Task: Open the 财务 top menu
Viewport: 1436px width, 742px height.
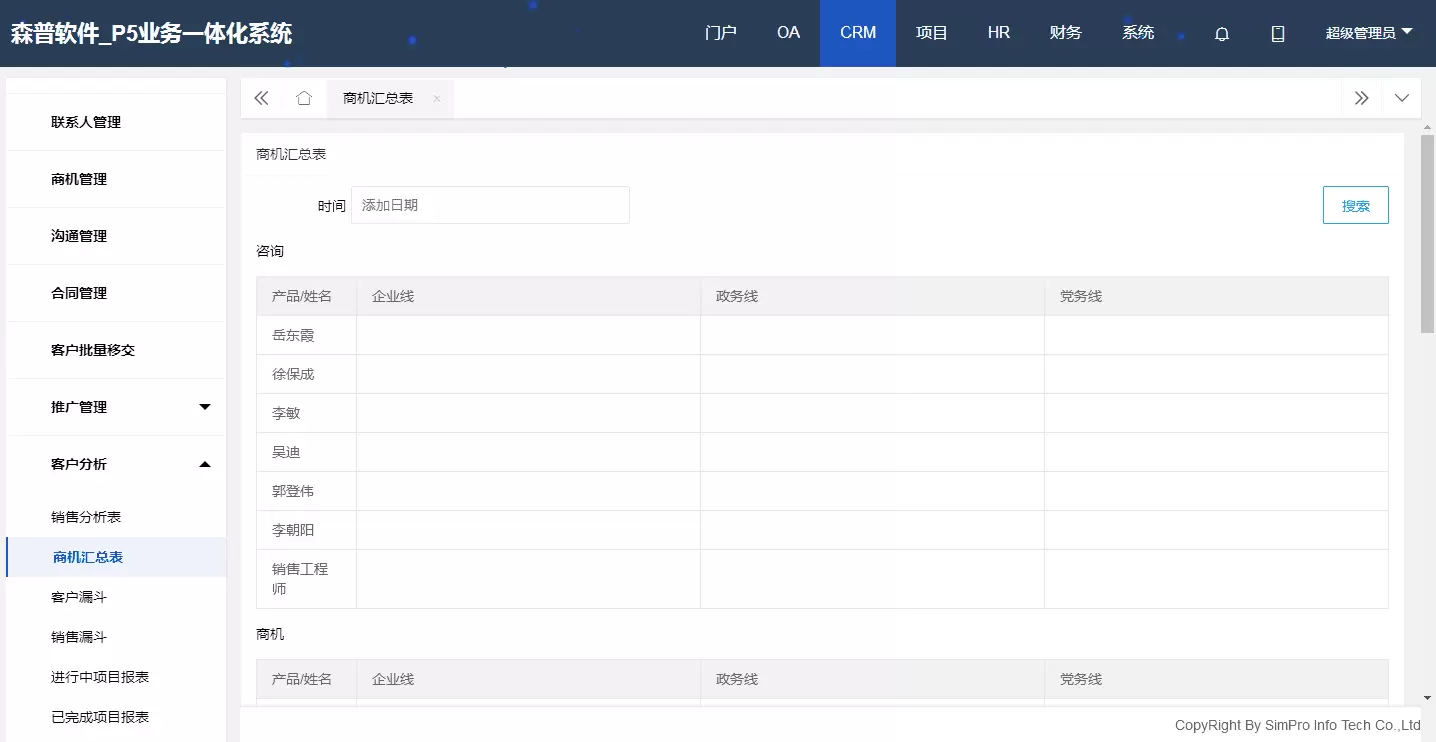Action: tap(1065, 33)
